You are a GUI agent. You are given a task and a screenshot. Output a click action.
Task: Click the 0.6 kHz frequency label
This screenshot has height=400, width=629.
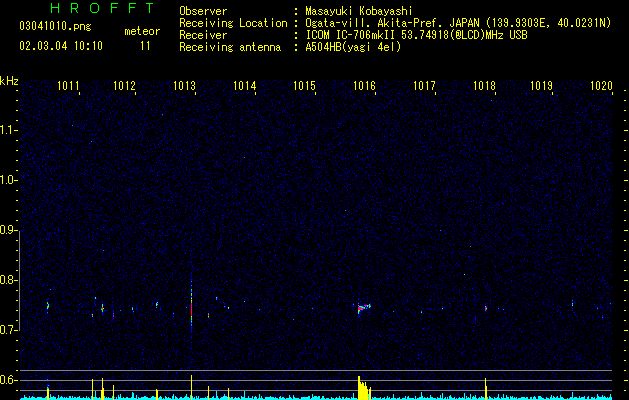[x=9, y=380]
